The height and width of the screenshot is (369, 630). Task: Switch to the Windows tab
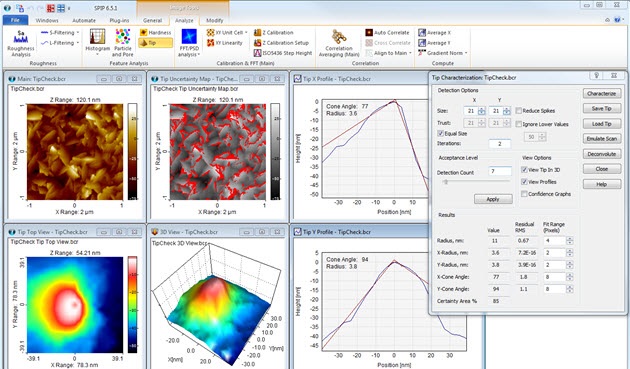[x=47, y=20]
